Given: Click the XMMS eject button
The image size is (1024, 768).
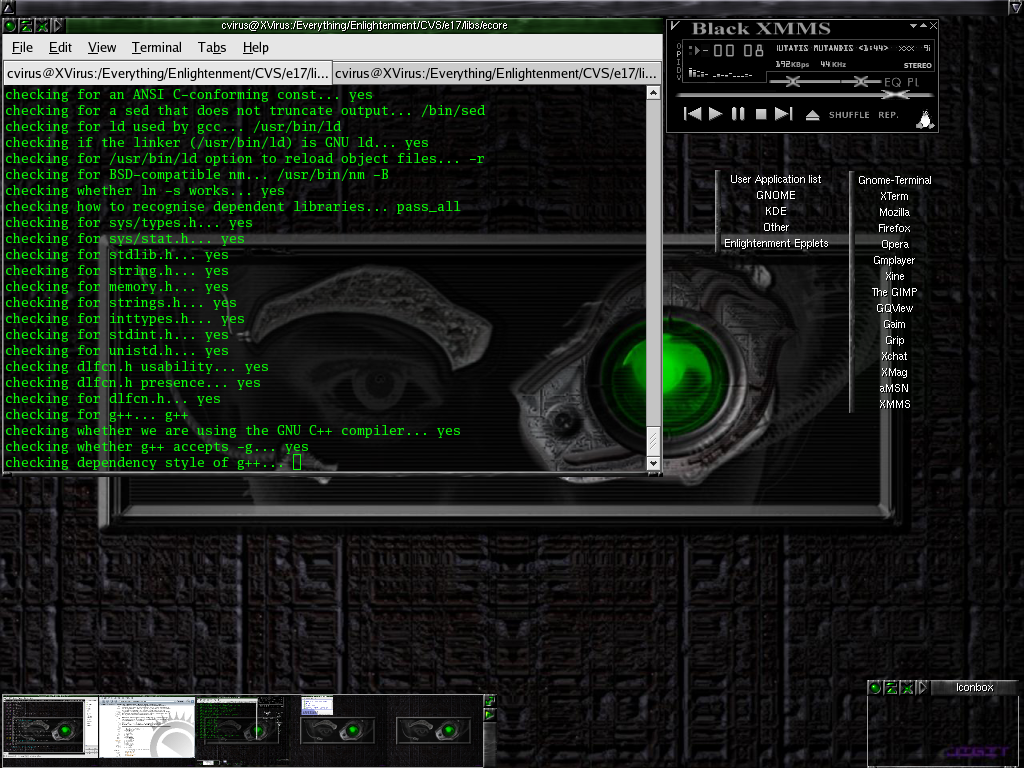Looking at the screenshot, I should pos(812,115).
